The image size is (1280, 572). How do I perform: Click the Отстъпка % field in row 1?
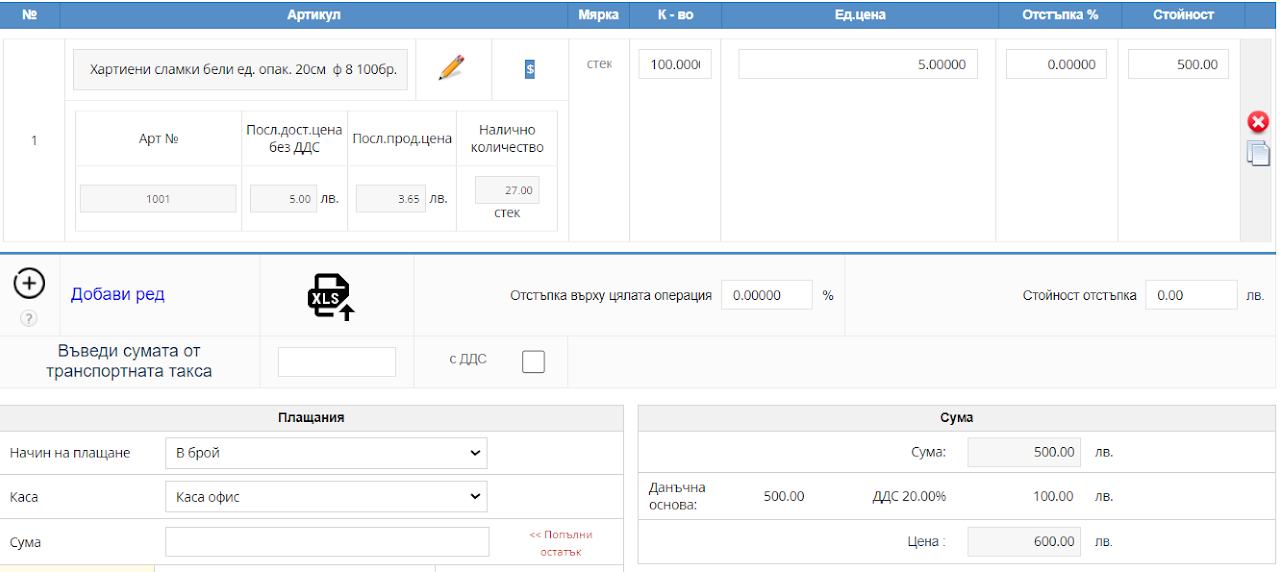coord(1056,64)
